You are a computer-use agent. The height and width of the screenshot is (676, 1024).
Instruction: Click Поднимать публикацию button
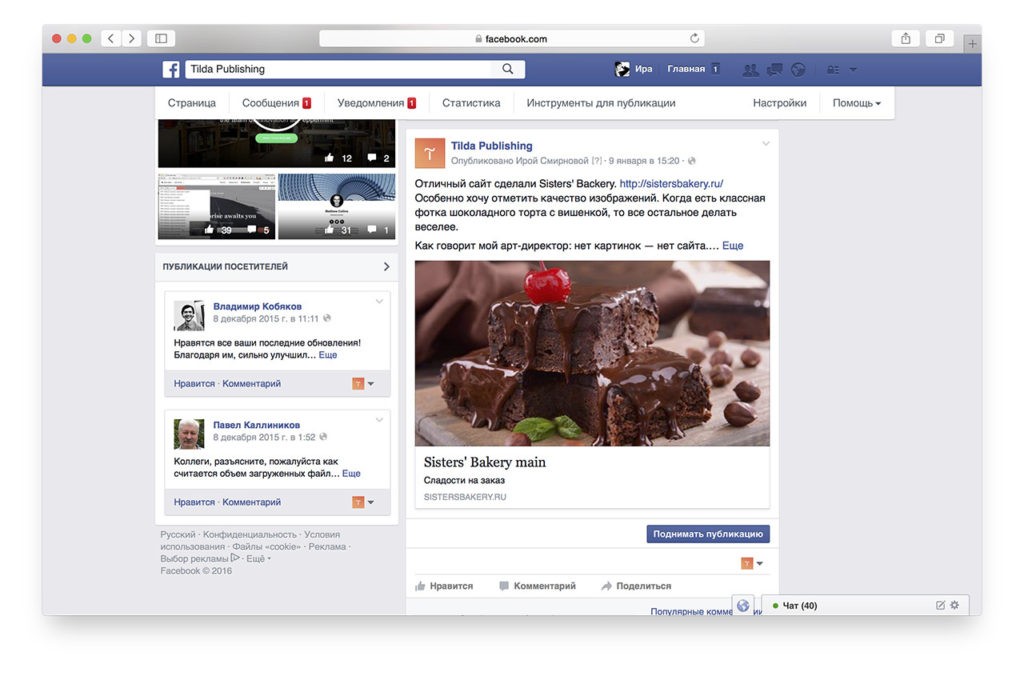(x=708, y=534)
